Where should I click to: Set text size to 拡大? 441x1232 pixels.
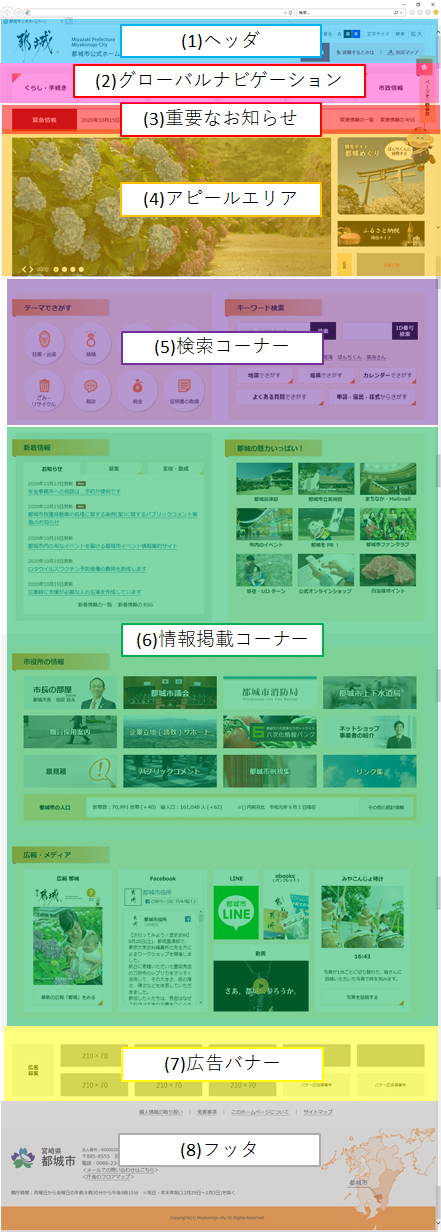coord(418,34)
